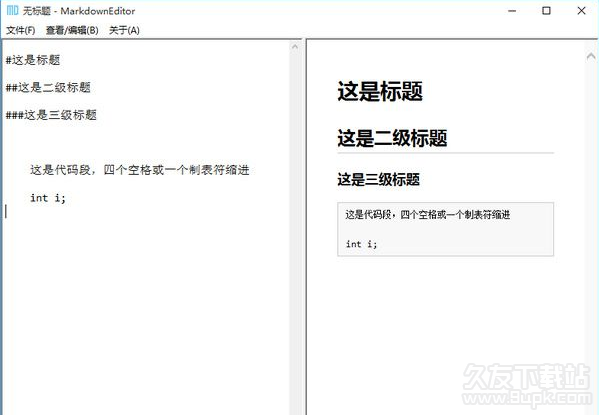Viewport: 599px width, 415px height.
Task: Place cursor in '#这是标题' source line
Action: 33,60
